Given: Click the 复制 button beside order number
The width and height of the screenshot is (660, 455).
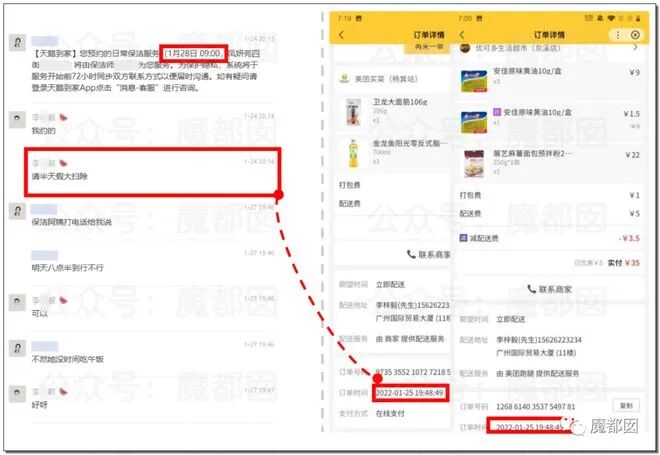Looking at the screenshot, I should [x=626, y=406].
